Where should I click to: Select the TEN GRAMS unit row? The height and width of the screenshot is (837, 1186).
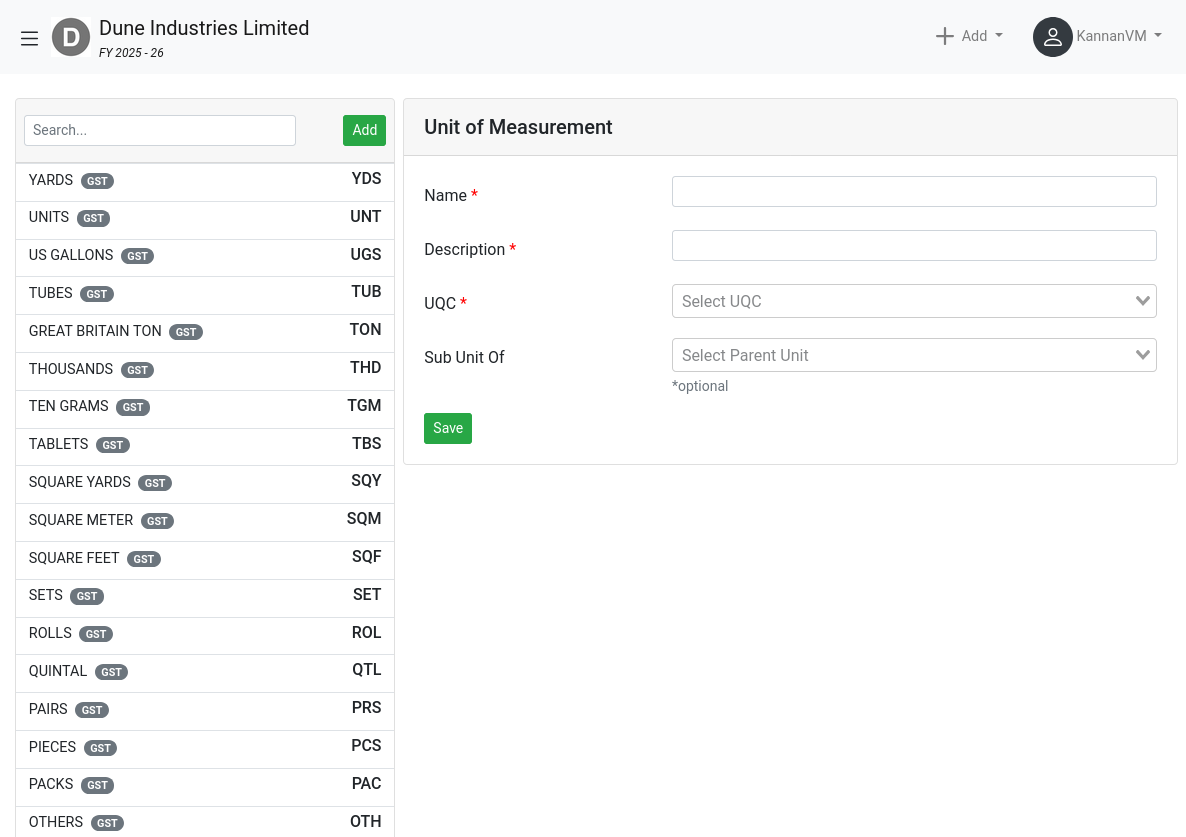pos(205,409)
